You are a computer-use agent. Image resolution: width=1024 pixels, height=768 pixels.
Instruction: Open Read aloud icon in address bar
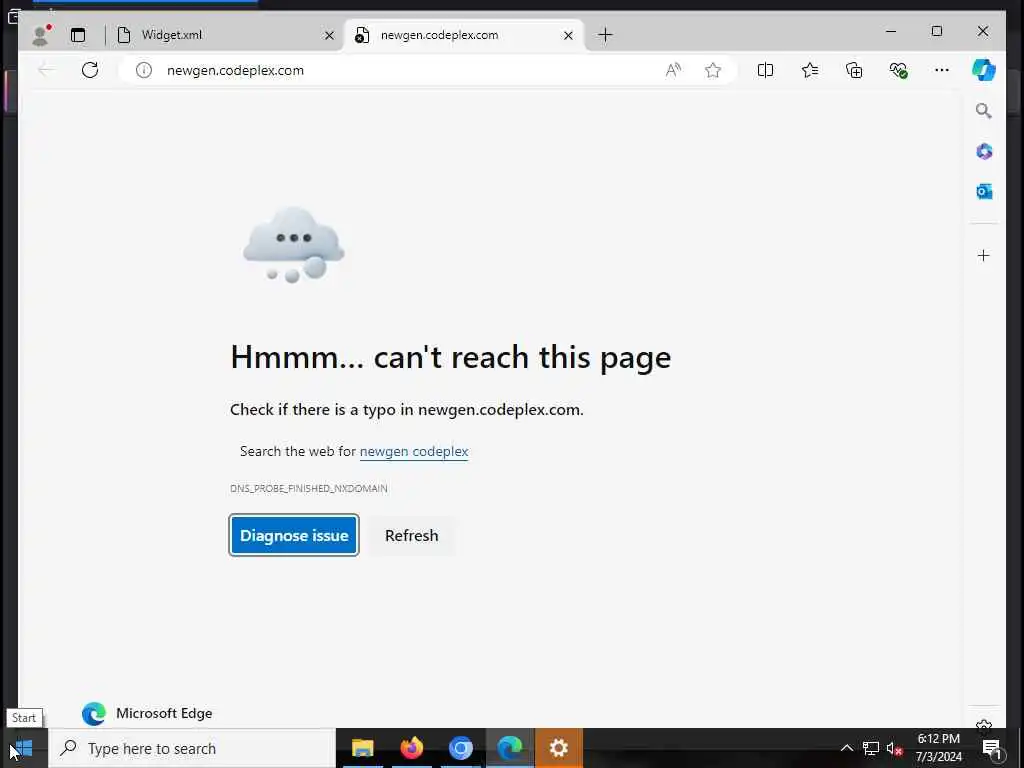[673, 70]
